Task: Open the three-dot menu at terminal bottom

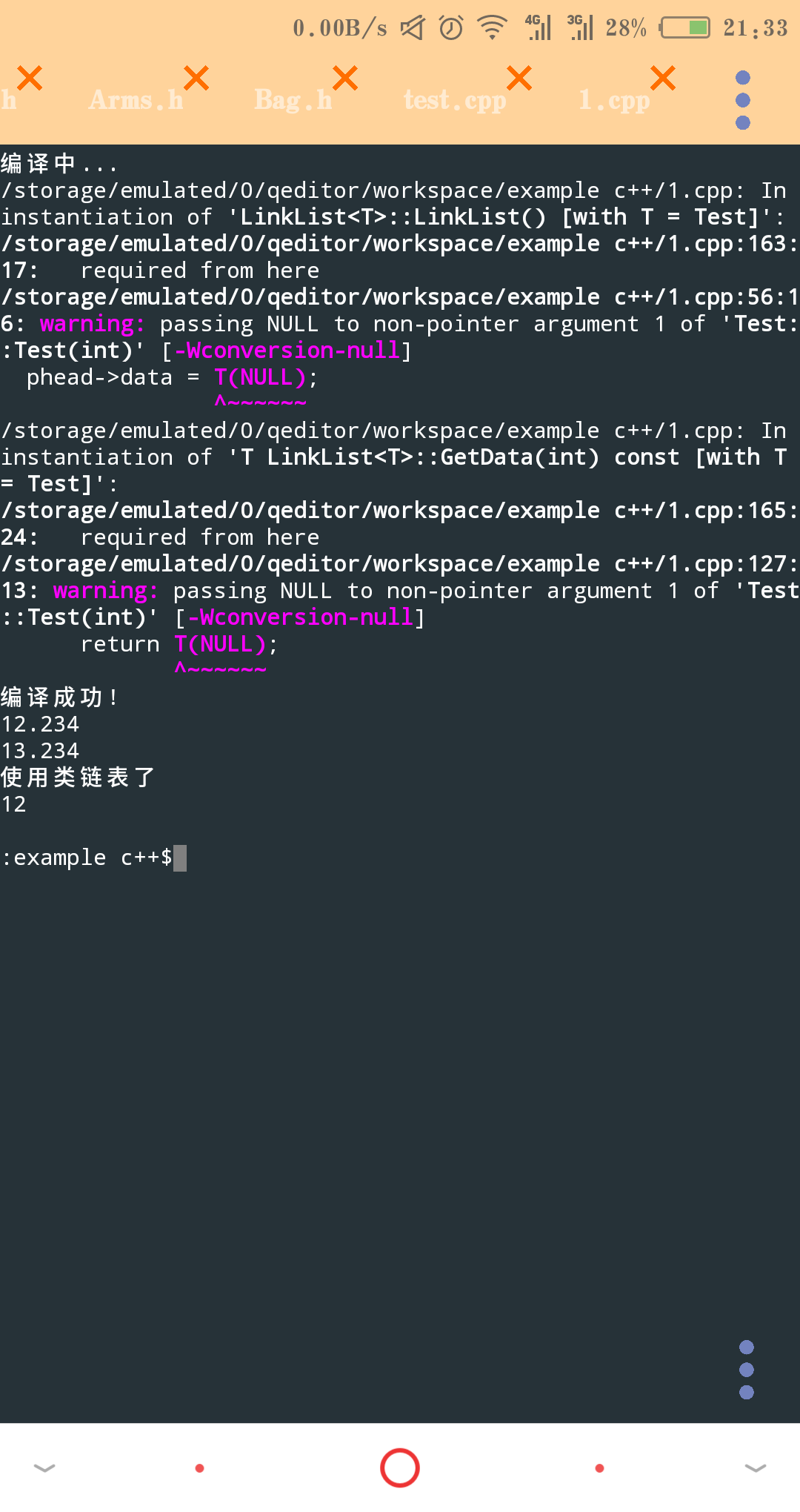Action: [x=747, y=1369]
